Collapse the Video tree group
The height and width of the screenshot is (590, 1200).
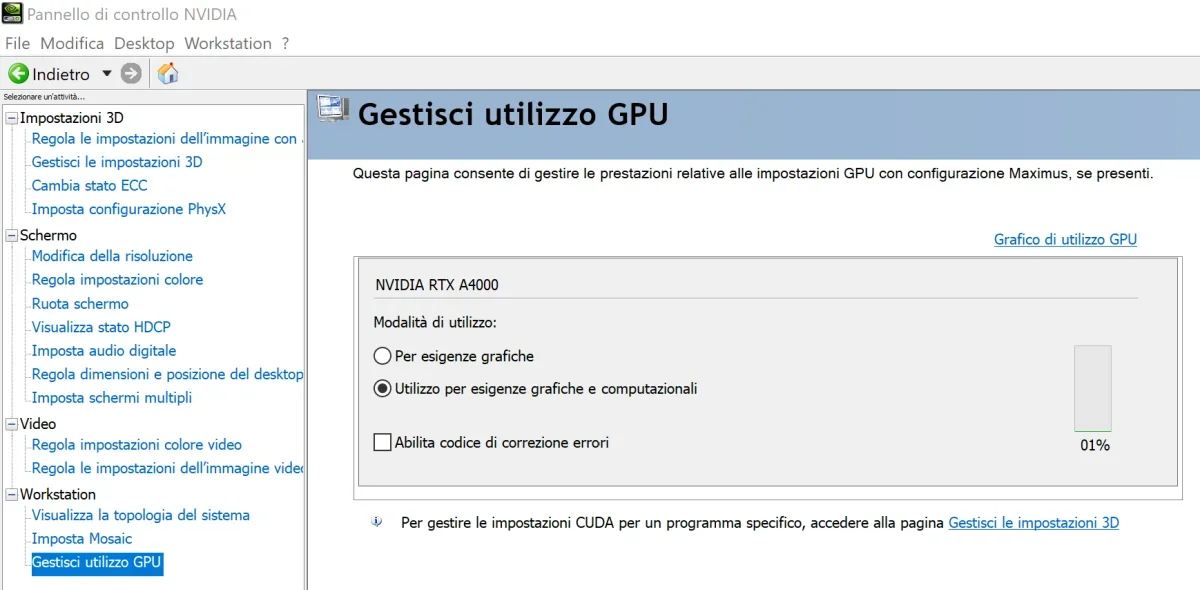click(12, 424)
